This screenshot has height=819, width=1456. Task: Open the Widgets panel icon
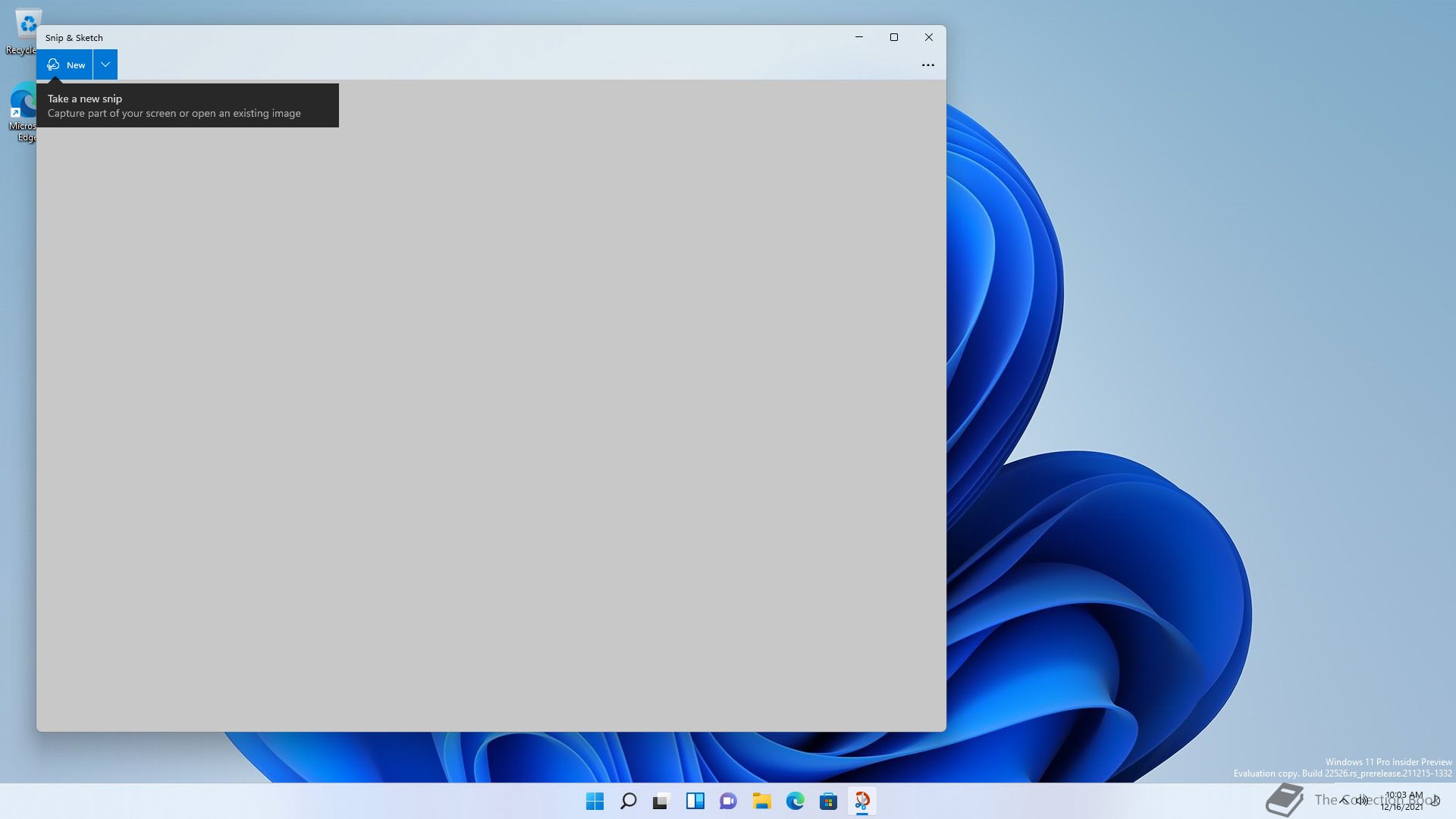point(695,801)
